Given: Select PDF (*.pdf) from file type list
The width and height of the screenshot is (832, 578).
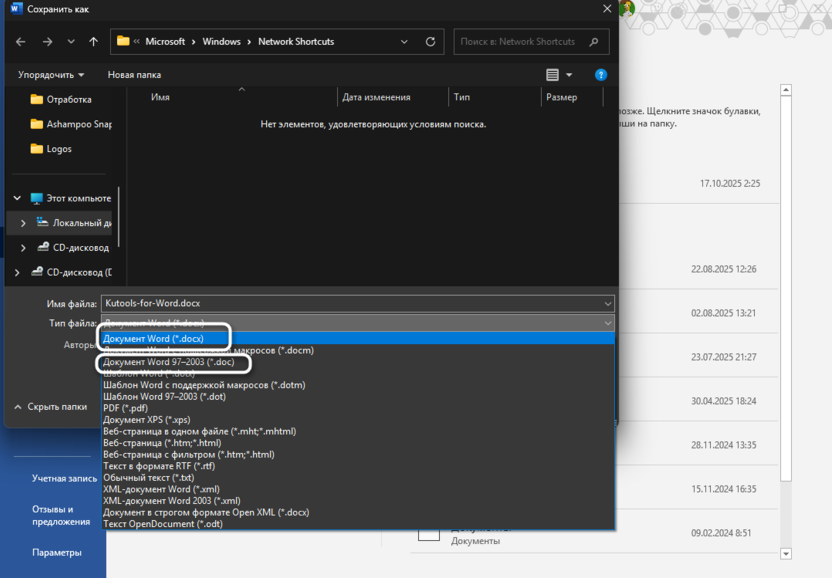Looking at the screenshot, I should 126,408.
